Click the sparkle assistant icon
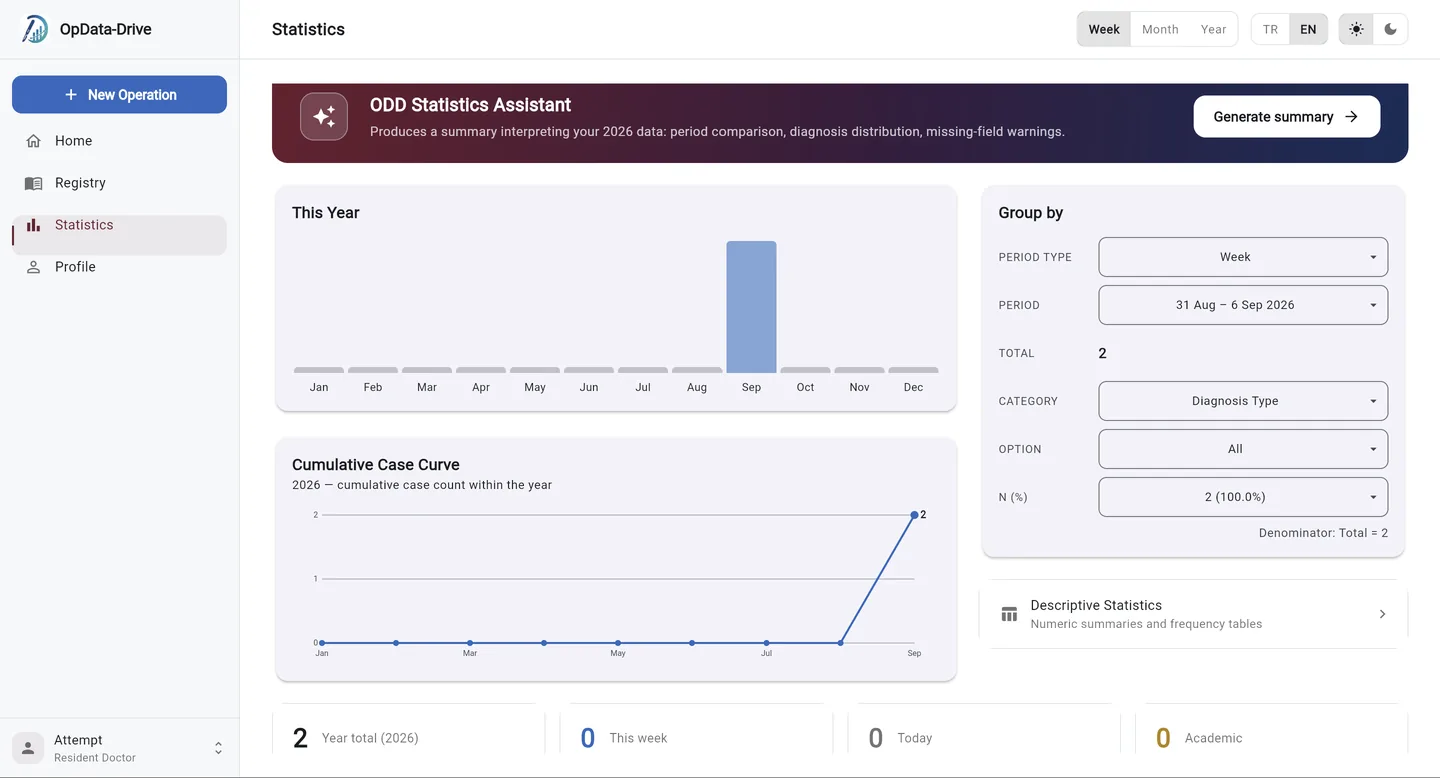Viewport: 1440px width, 778px height. coord(324,117)
